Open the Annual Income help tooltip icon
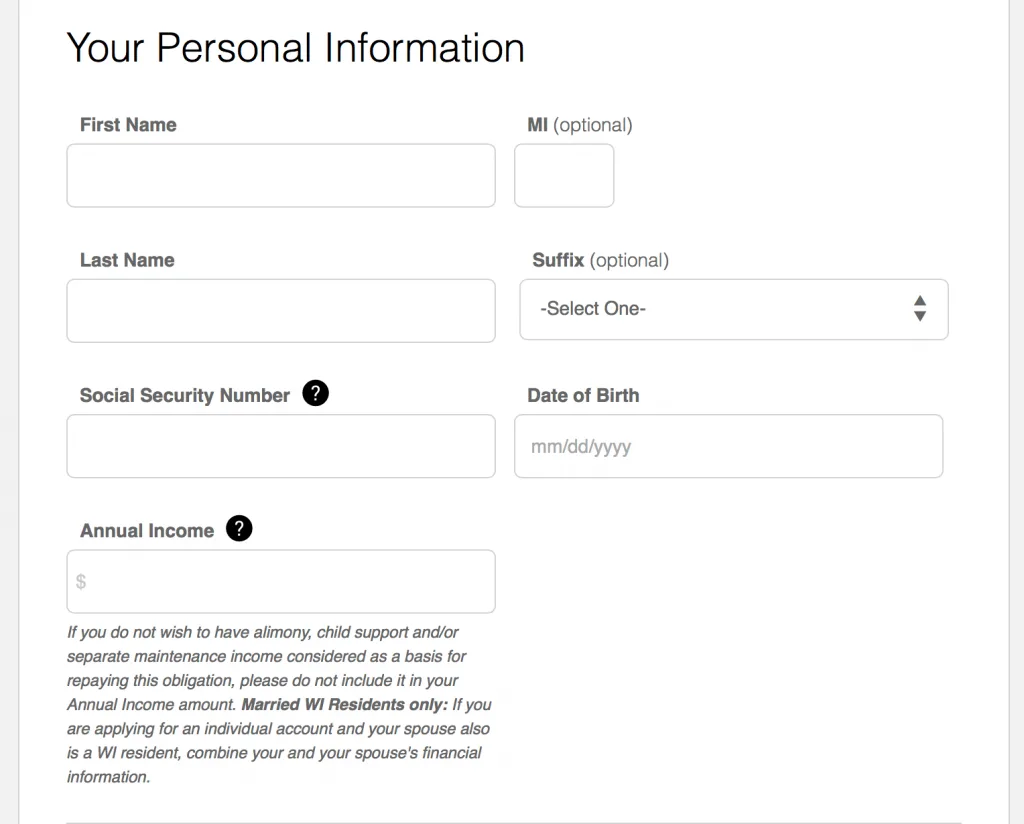The image size is (1024, 824). click(x=239, y=529)
